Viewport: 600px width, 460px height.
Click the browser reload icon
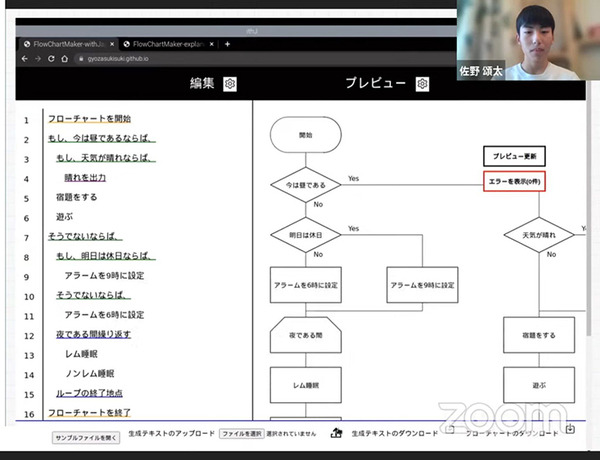click(x=52, y=59)
